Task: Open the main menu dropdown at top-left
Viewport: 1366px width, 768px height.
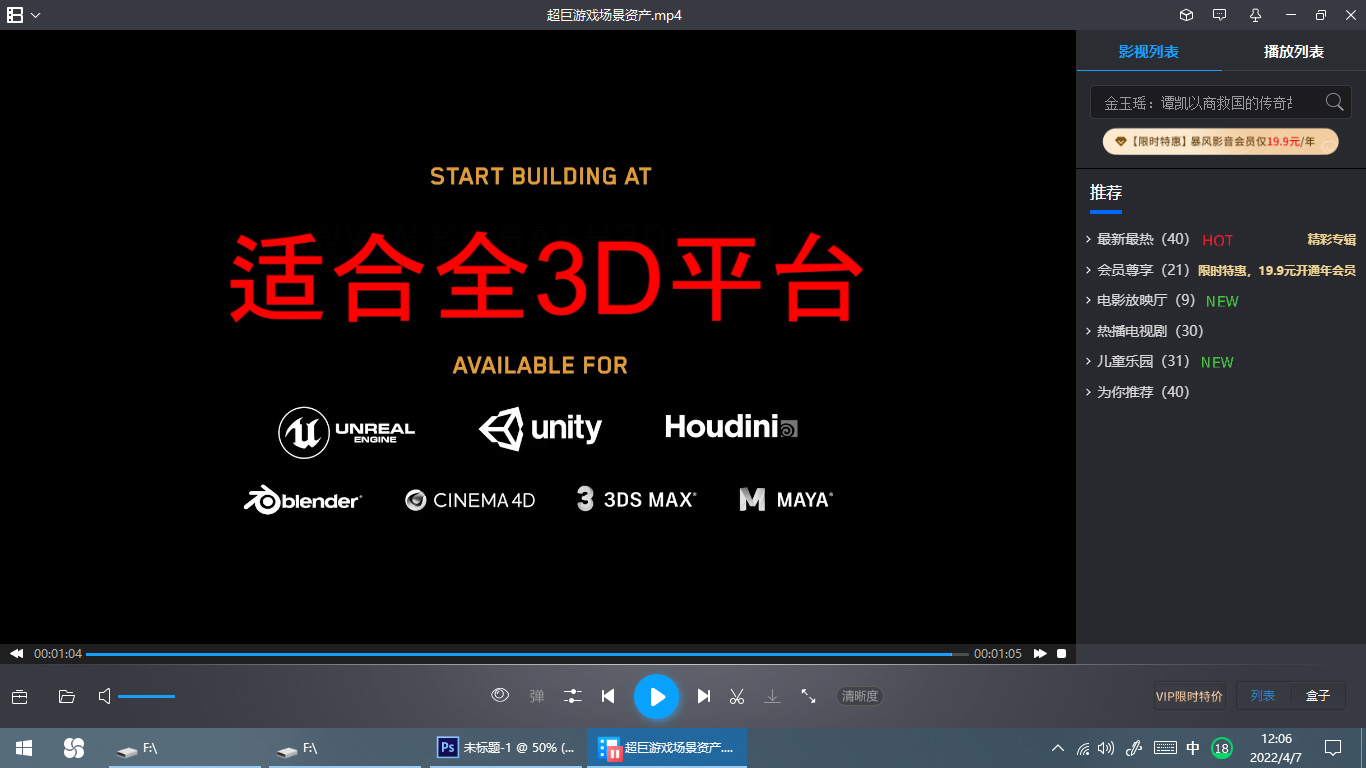Action: [24, 15]
